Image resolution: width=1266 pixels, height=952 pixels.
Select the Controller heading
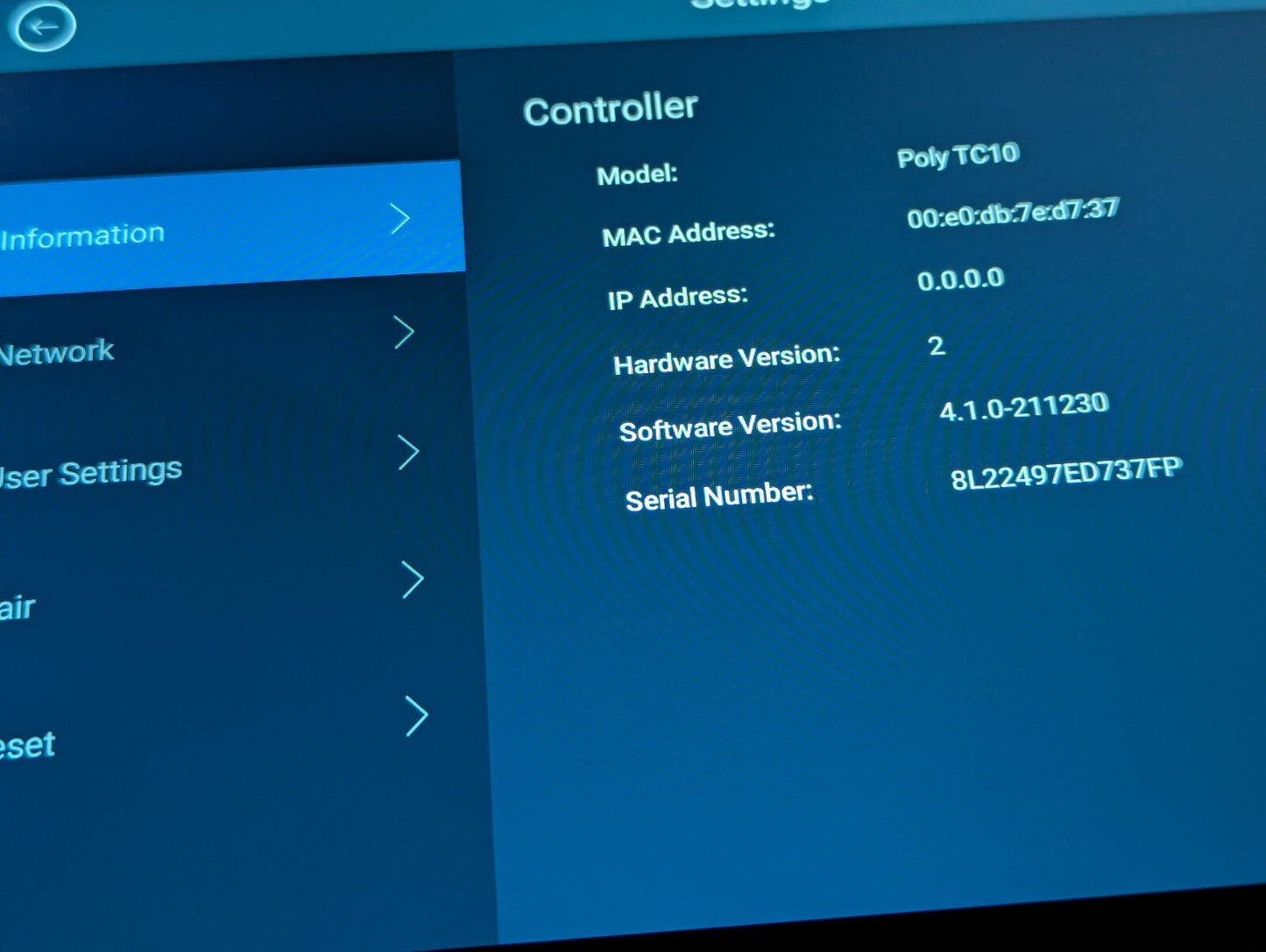click(610, 110)
